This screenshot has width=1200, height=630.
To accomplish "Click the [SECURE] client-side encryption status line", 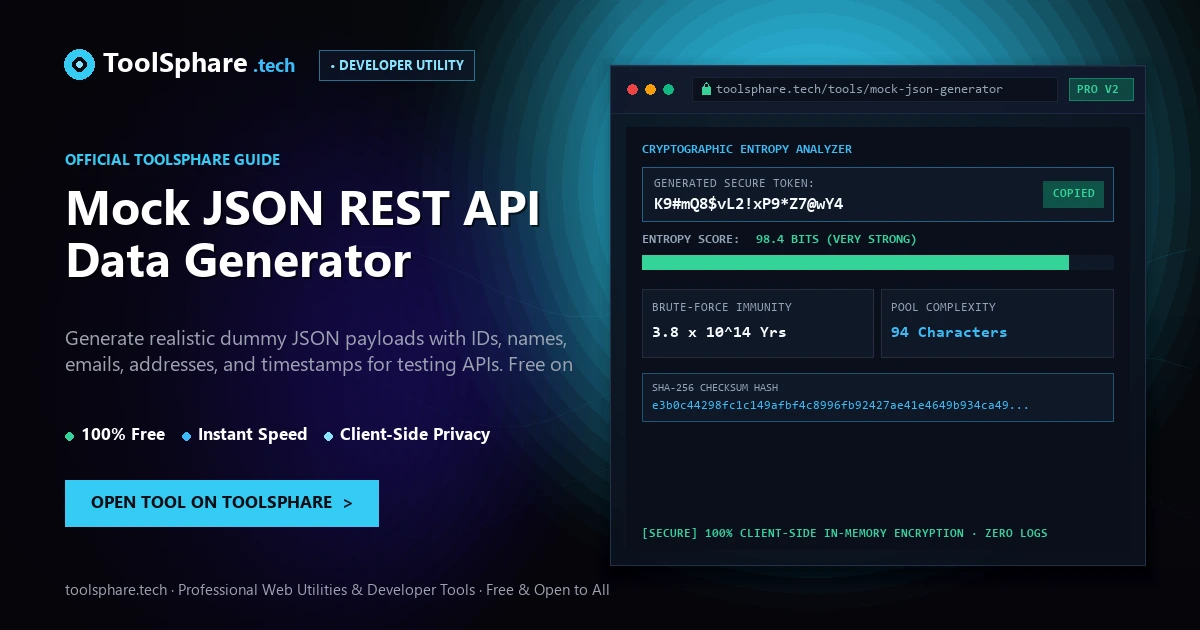I will coord(845,533).
